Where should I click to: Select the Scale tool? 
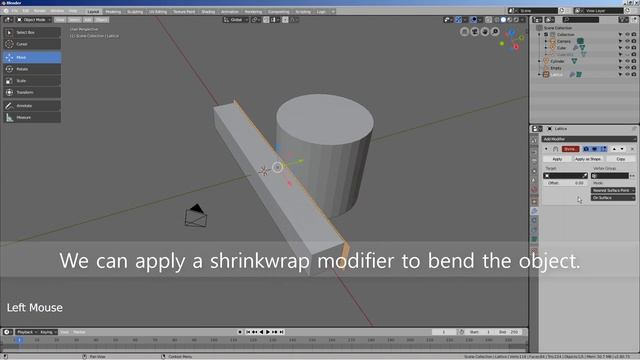[32, 81]
